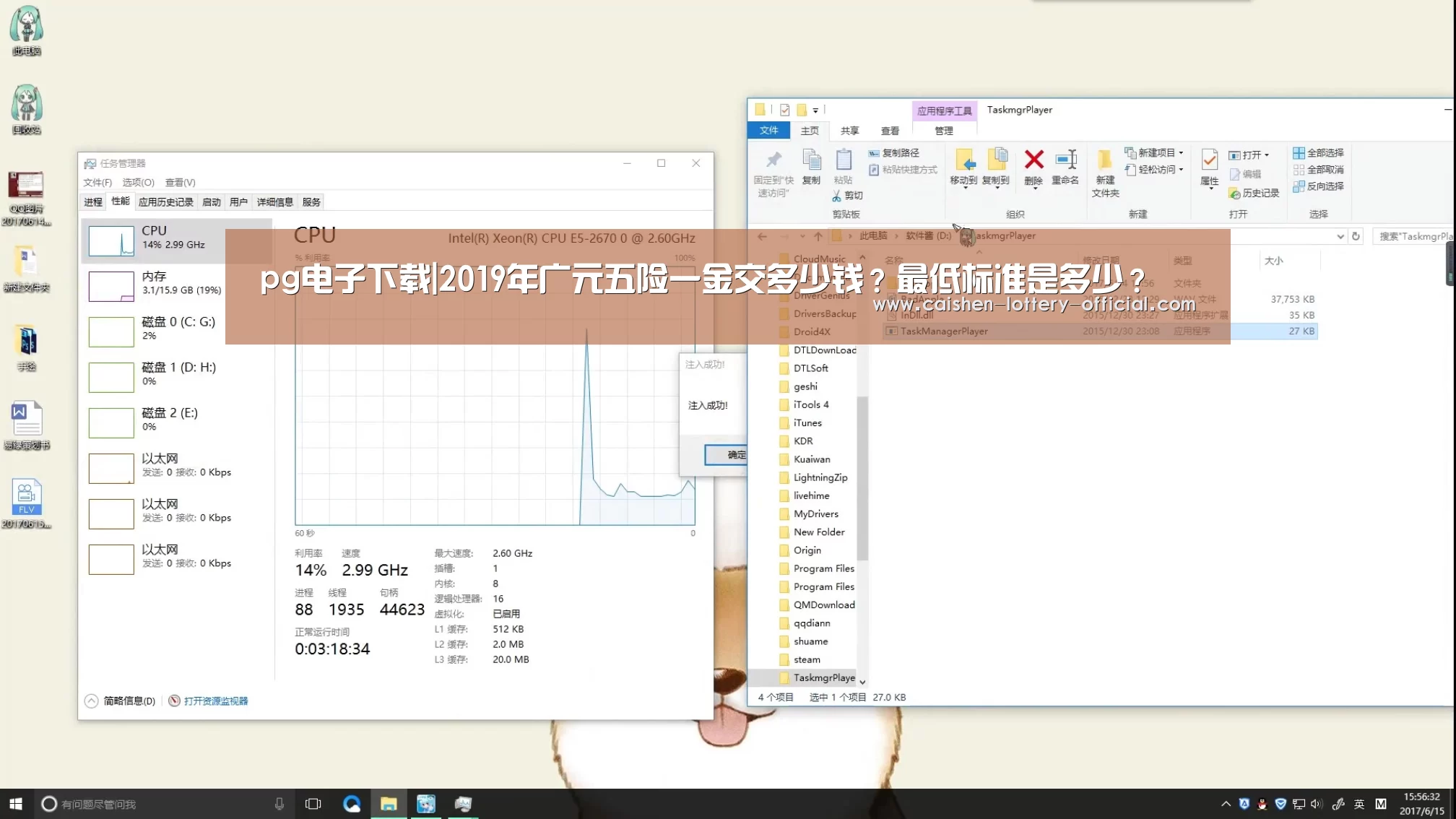Image resolution: width=1456 pixels, height=819 pixels.
Task: Switch to the 进程 tab
Action: 93,202
